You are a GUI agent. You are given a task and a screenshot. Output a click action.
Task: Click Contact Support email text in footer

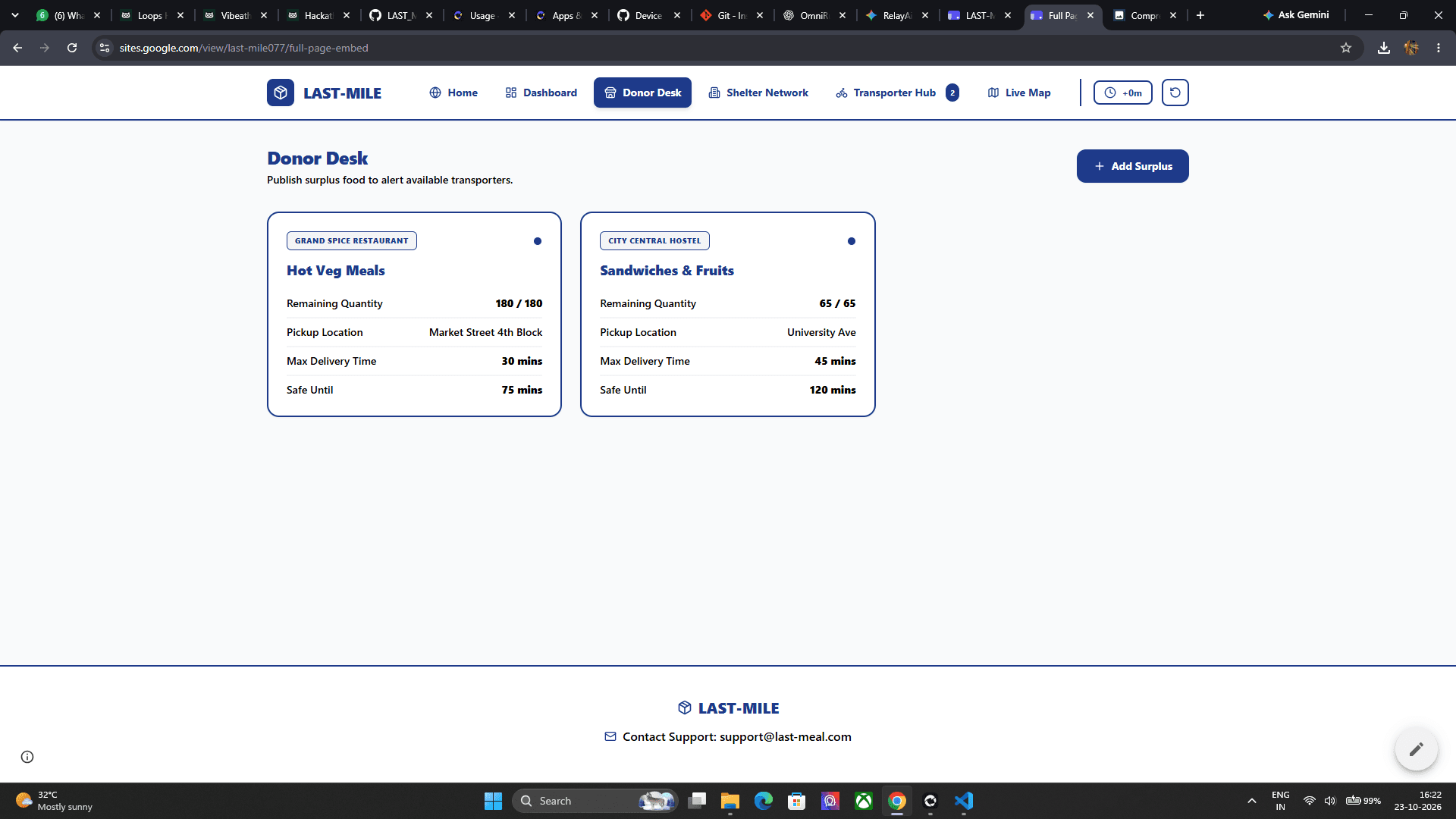tap(737, 737)
